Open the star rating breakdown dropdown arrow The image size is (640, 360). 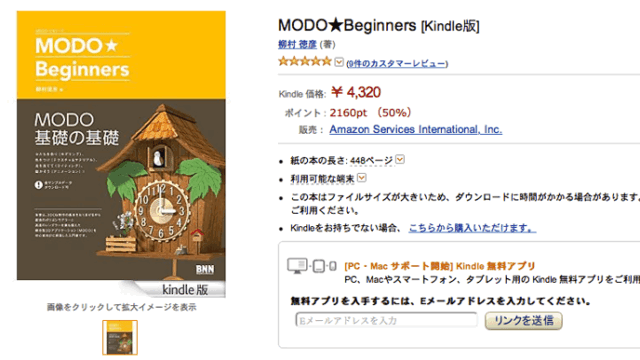339,62
